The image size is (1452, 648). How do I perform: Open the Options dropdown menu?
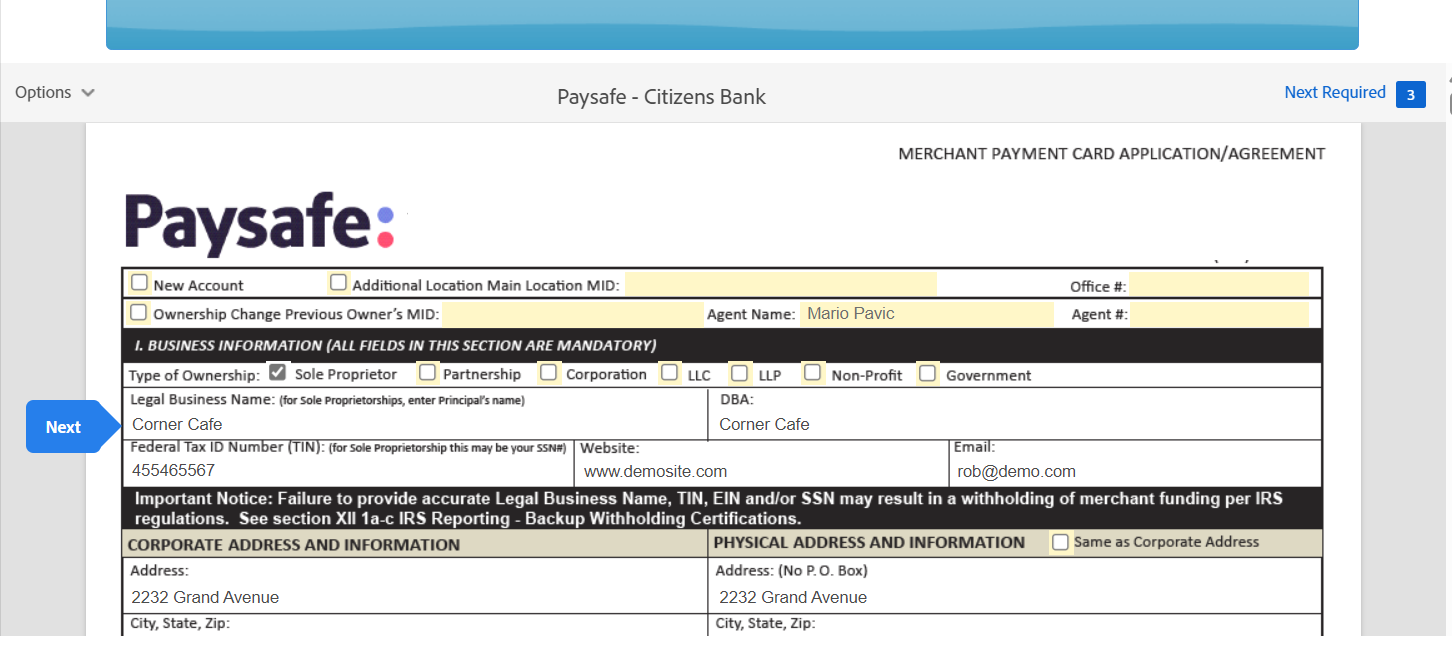point(55,93)
